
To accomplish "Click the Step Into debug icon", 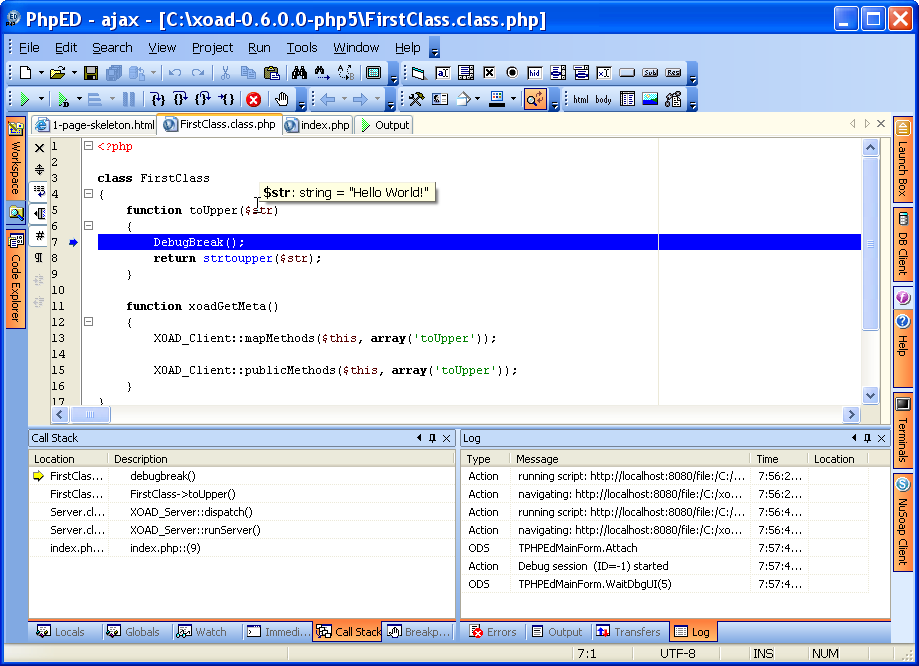I will click(157, 99).
